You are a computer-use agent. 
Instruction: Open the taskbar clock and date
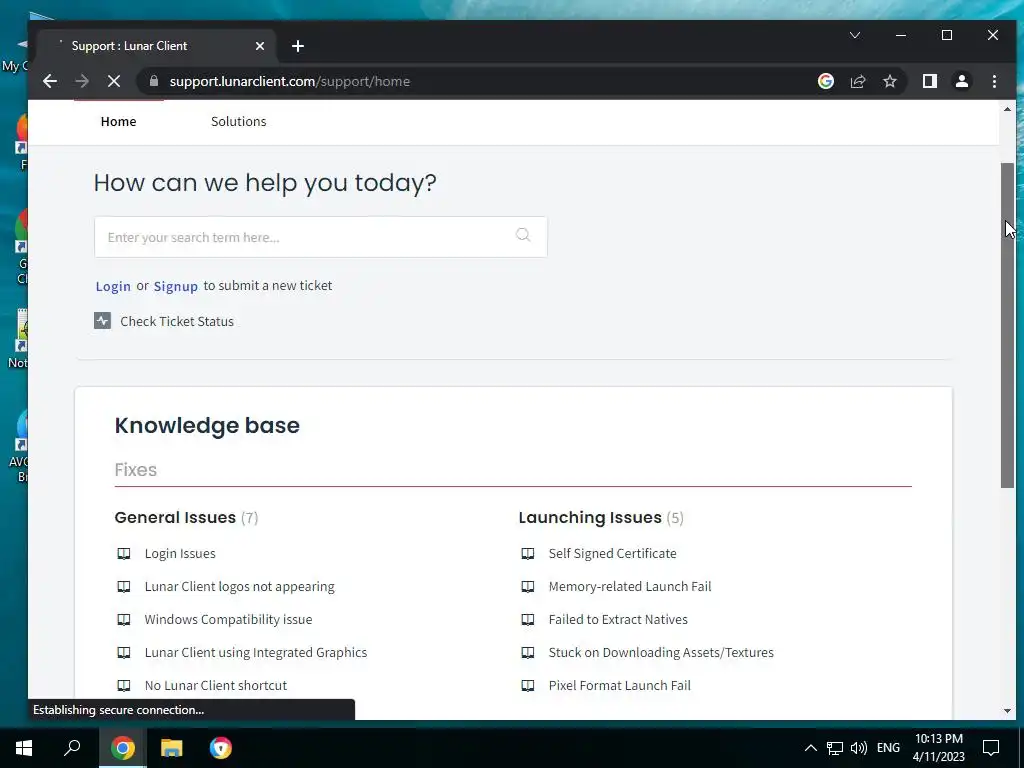click(938, 748)
